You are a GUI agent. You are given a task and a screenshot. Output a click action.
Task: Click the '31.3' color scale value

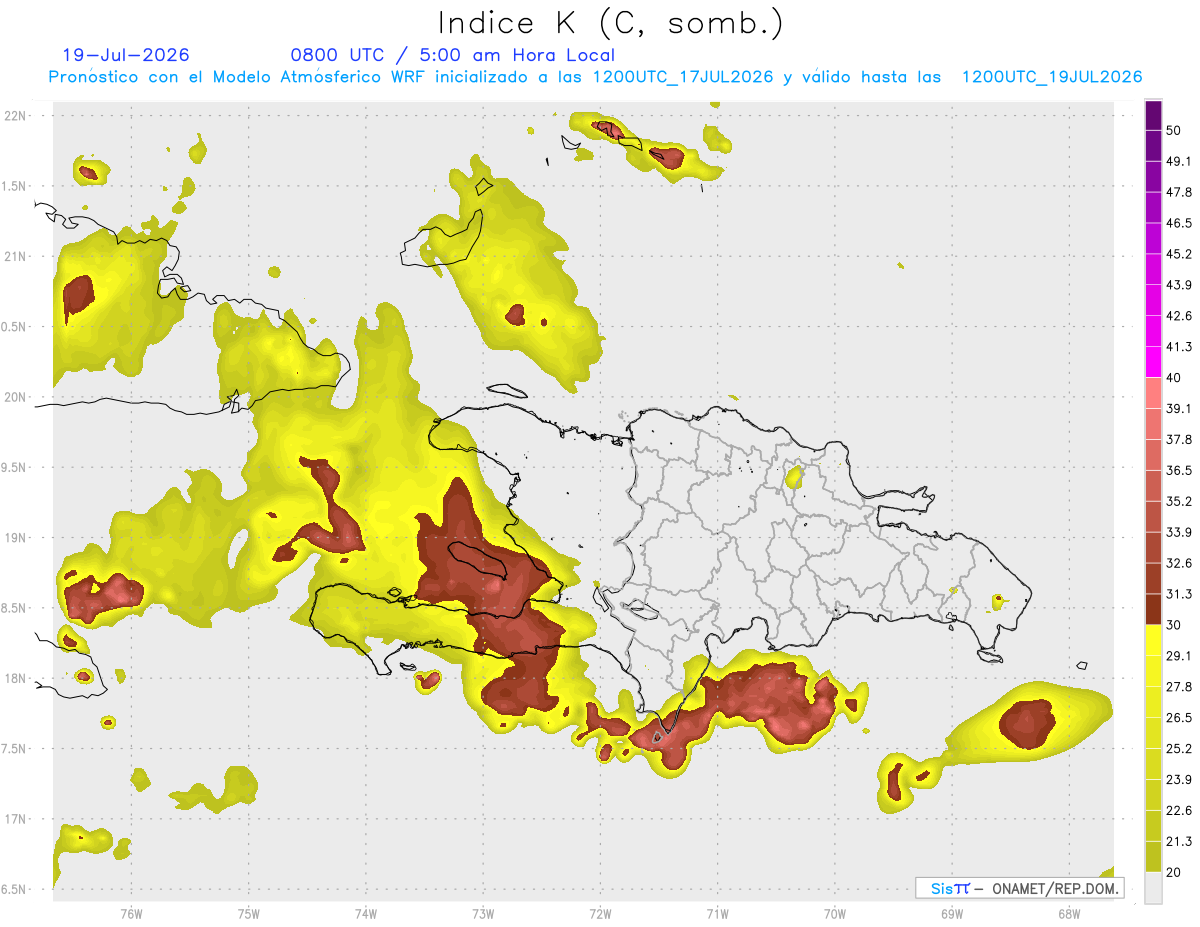(x=1179, y=594)
